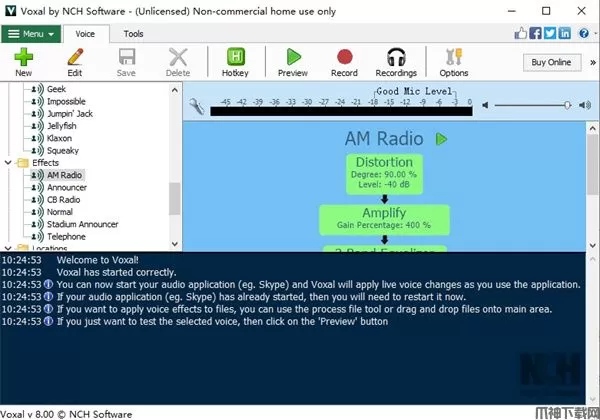
Task: Open the Amplify effect block
Action: pyautogui.click(x=385, y=219)
